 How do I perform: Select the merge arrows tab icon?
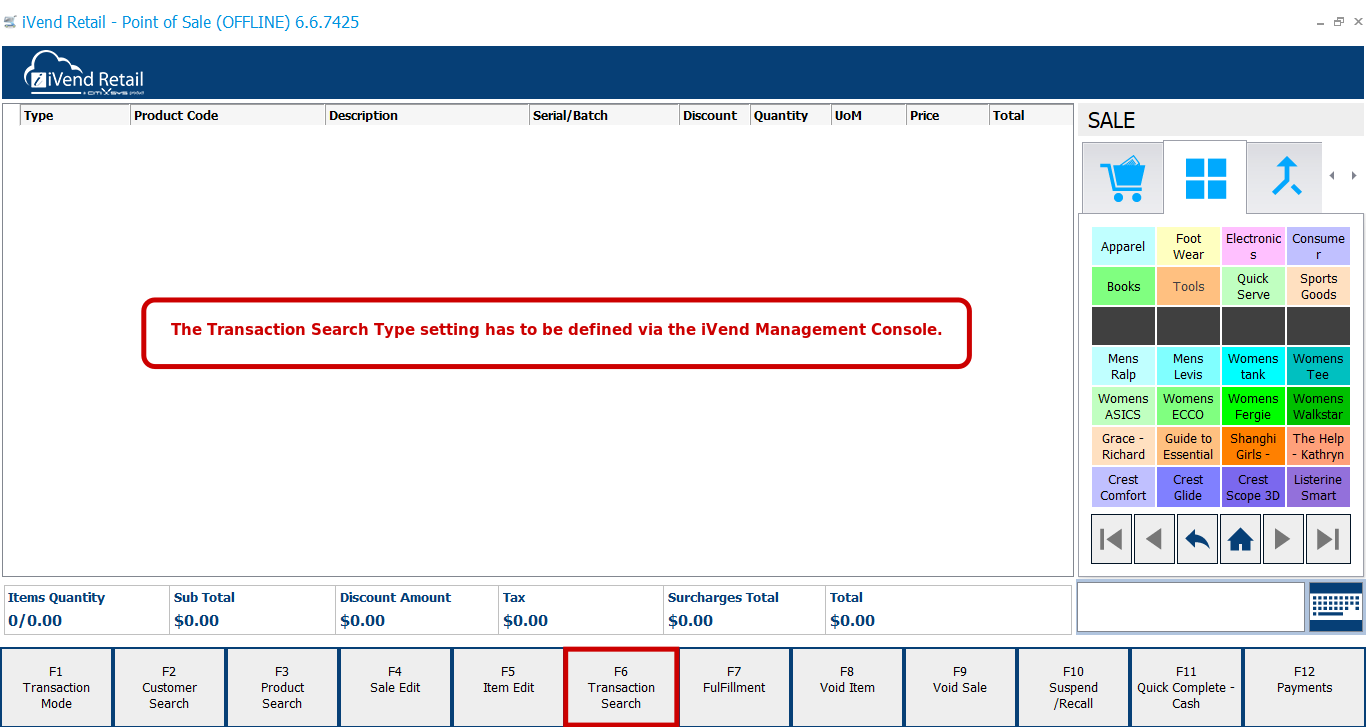pyautogui.click(x=1285, y=177)
